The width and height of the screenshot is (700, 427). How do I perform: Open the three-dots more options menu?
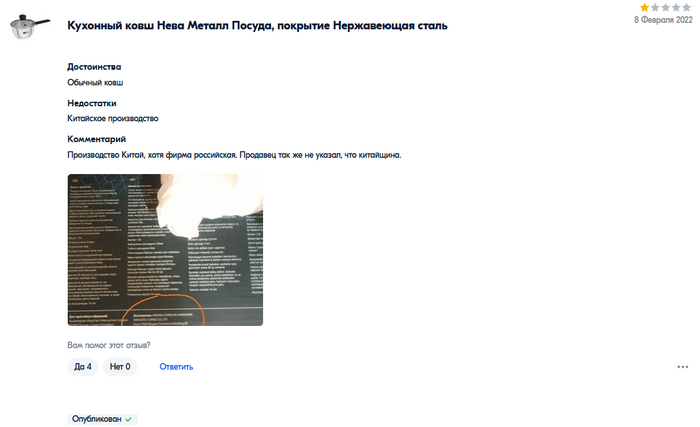click(x=683, y=367)
